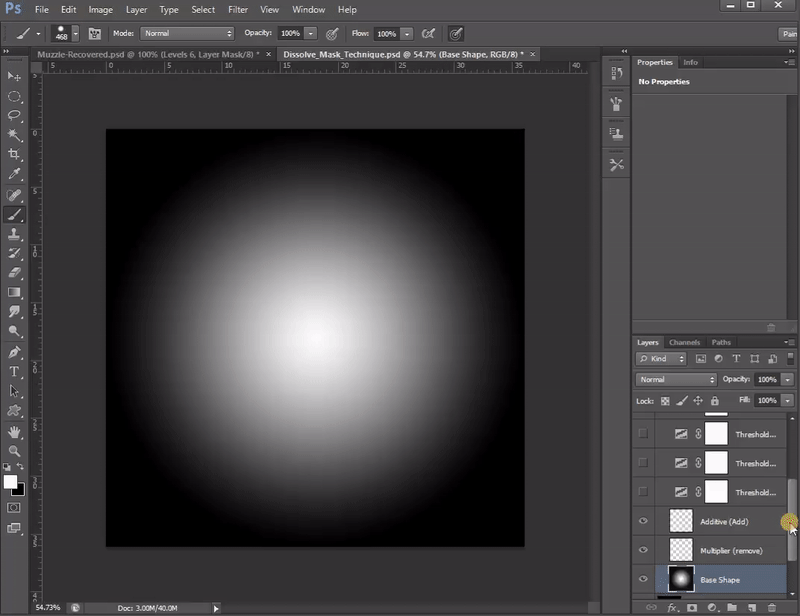Toggle visibility of Multiplier (remove) layer
This screenshot has width=800, height=616.
pyautogui.click(x=643, y=550)
